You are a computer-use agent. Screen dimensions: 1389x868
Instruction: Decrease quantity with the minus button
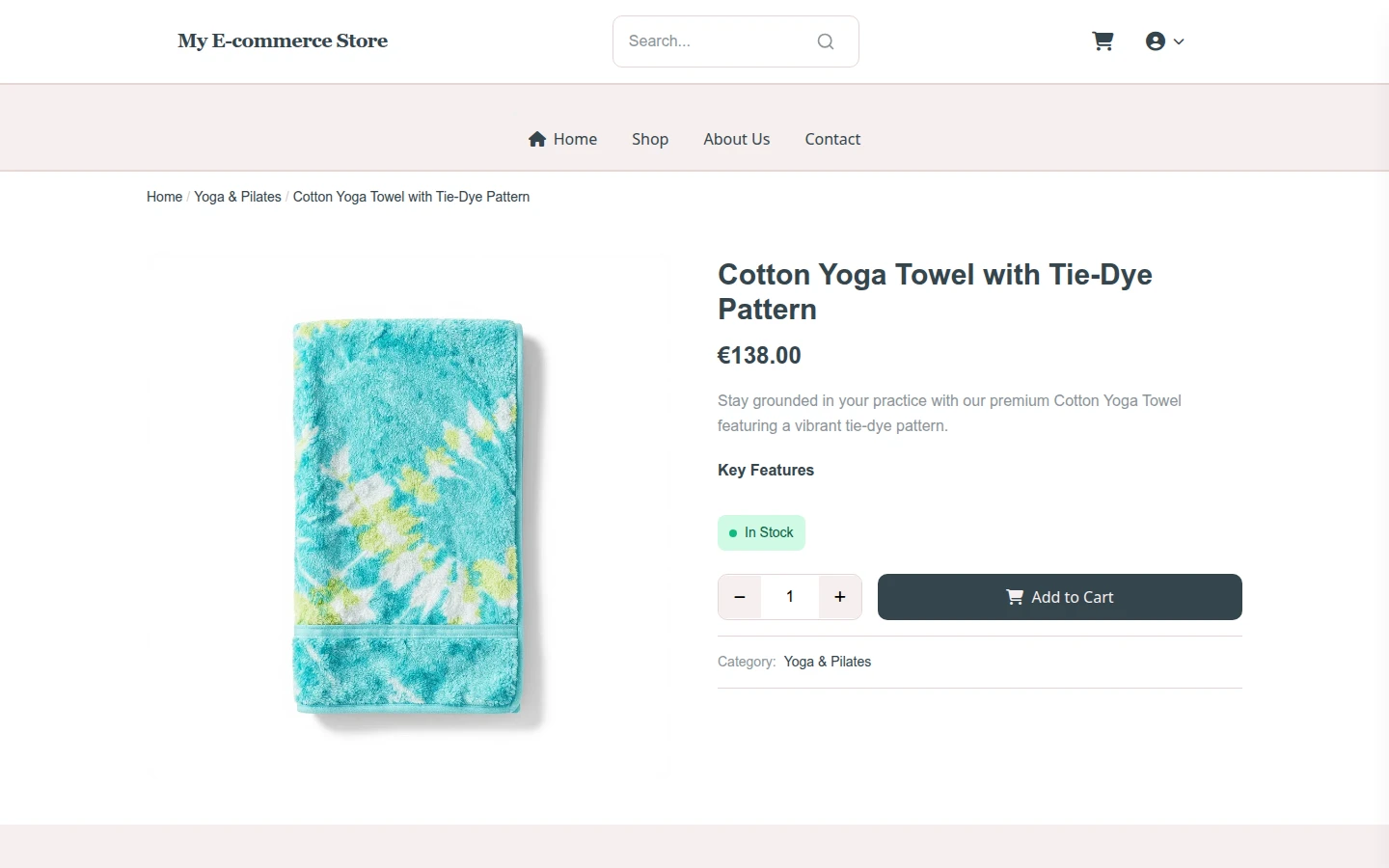pyautogui.click(x=740, y=597)
